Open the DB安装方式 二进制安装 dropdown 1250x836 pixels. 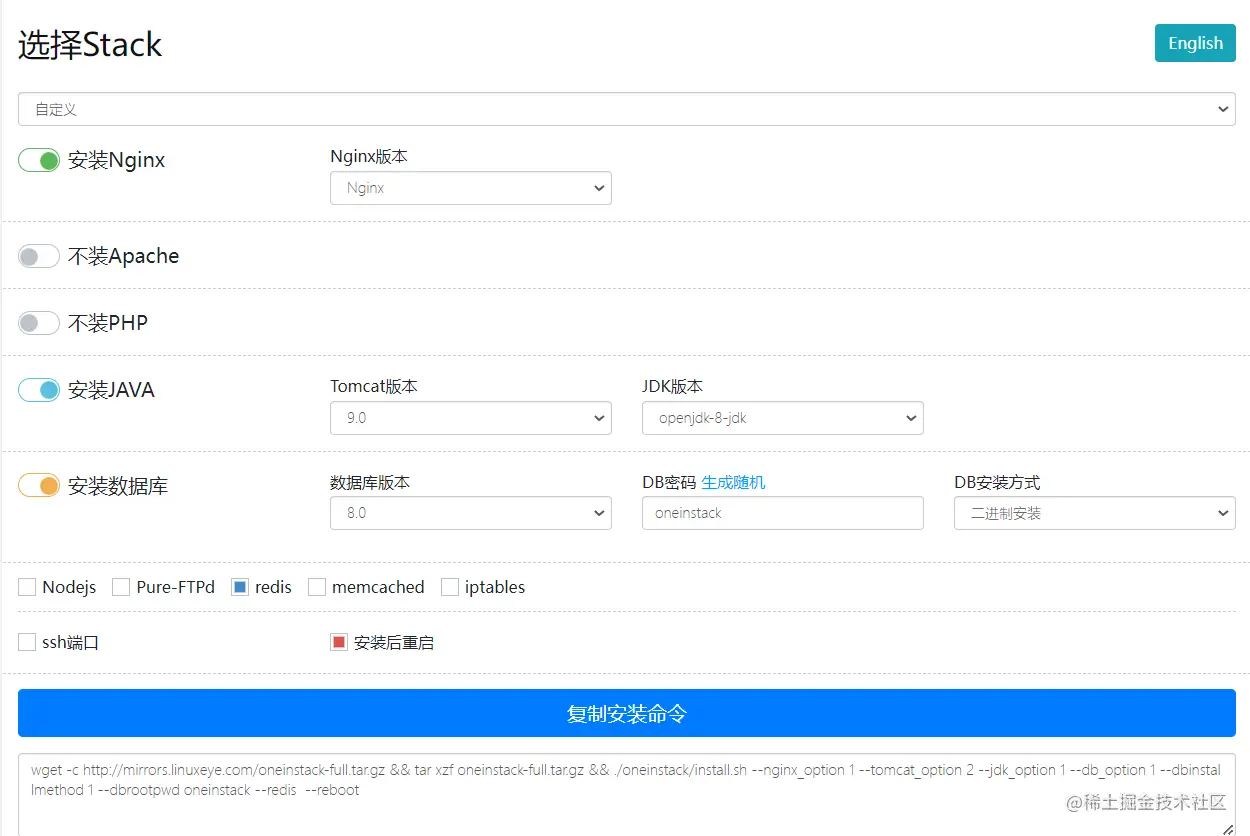point(1095,513)
